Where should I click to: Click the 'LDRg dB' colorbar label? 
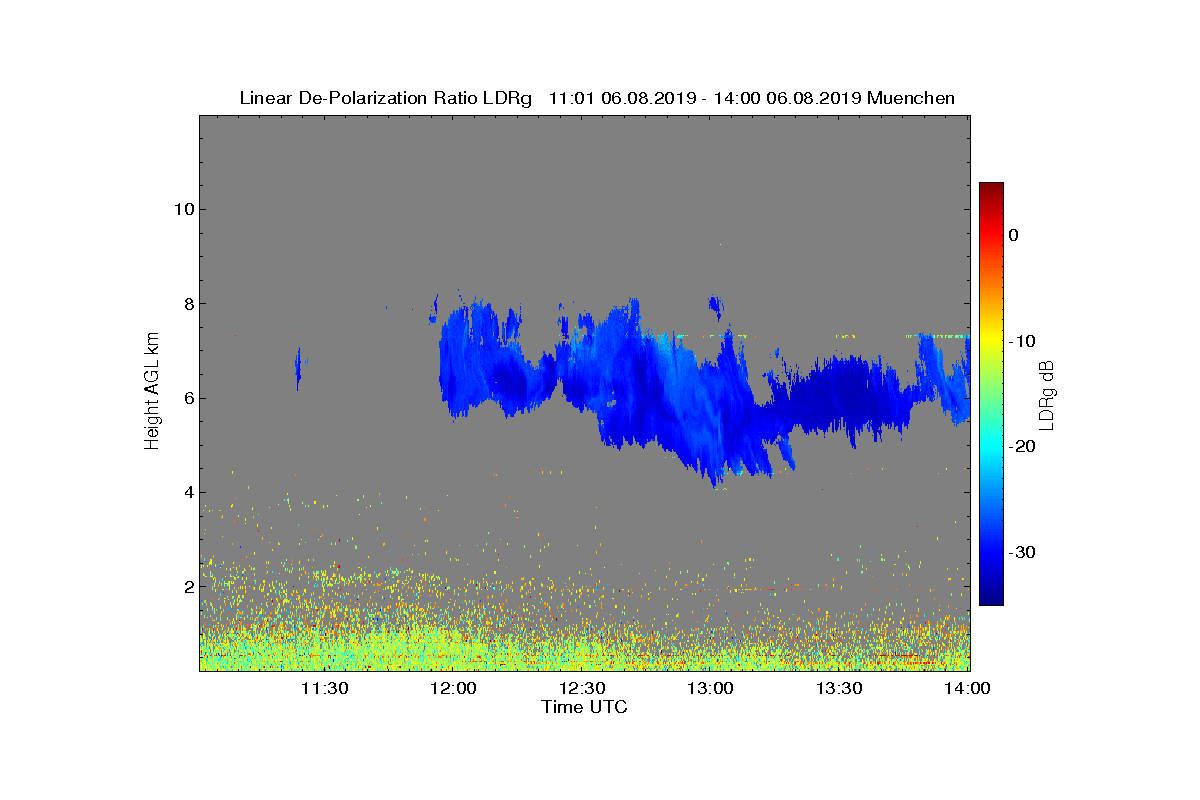(x=1047, y=393)
